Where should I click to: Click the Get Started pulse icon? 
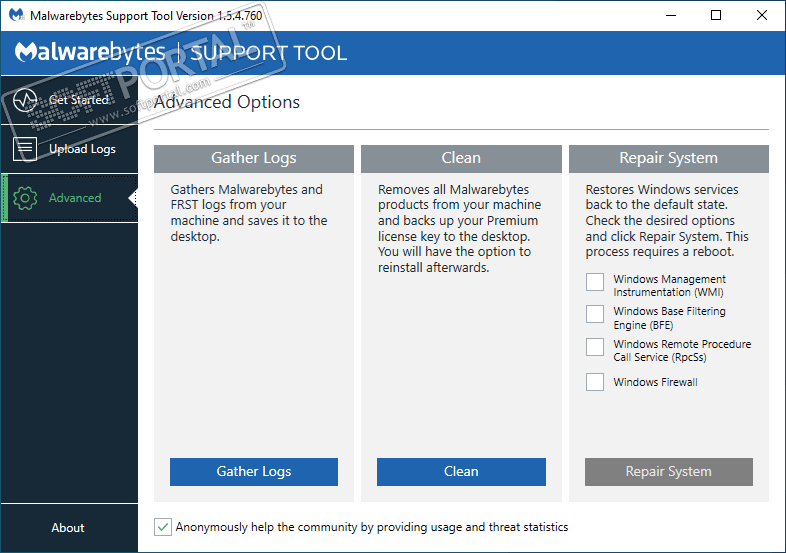pyautogui.click(x=26, y=100)
